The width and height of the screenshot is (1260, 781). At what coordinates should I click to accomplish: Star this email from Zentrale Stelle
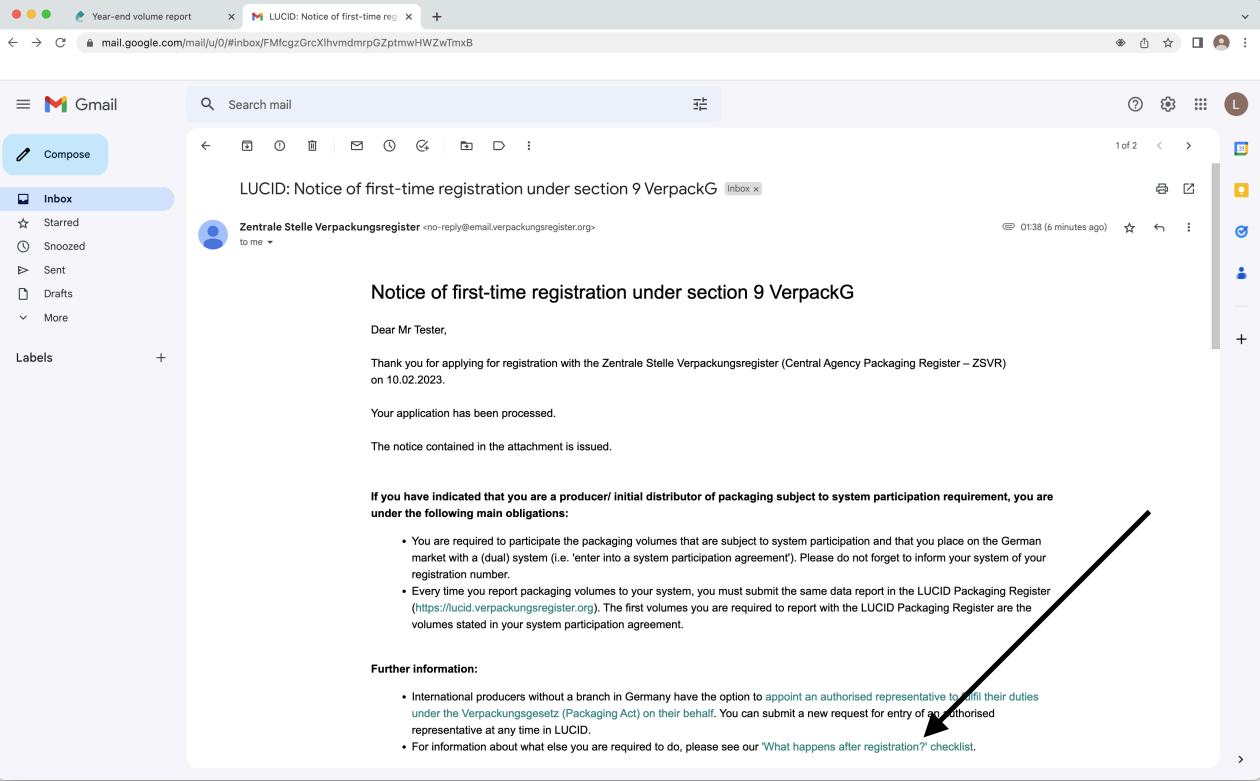(x=1129, y=228)
